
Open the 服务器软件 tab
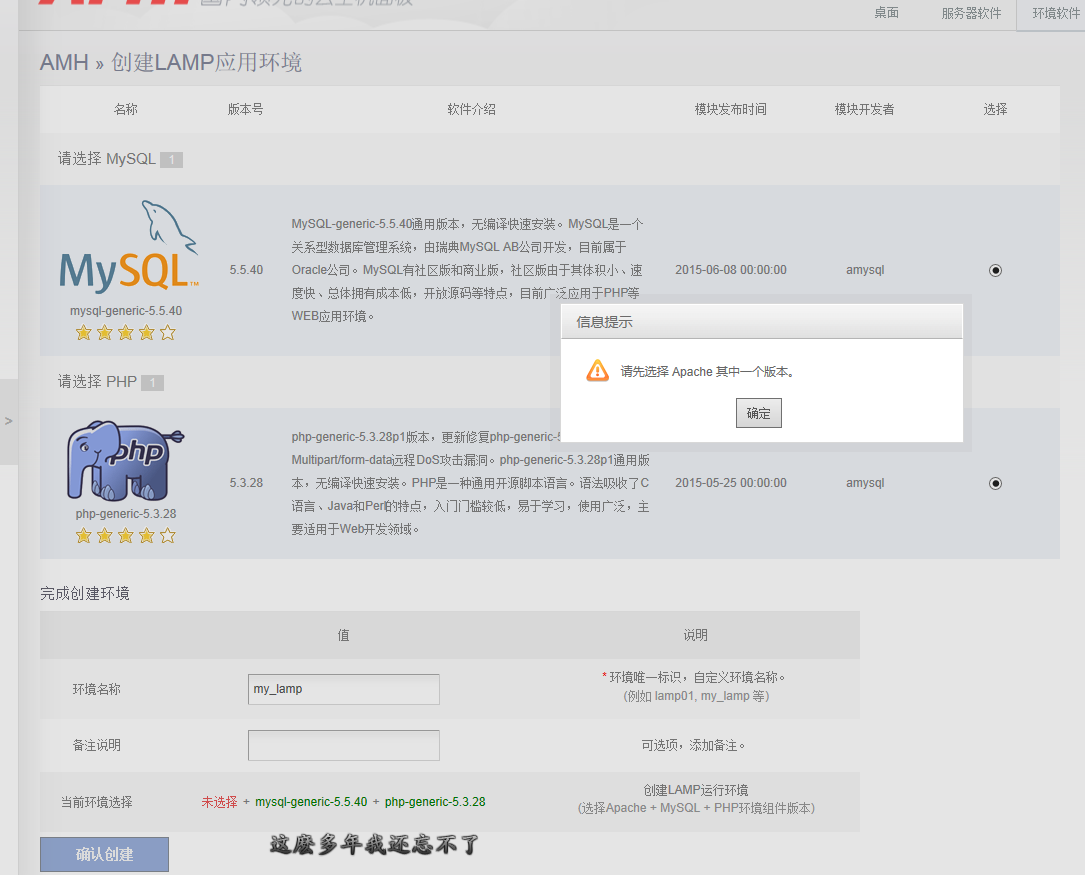coord(971,14)
